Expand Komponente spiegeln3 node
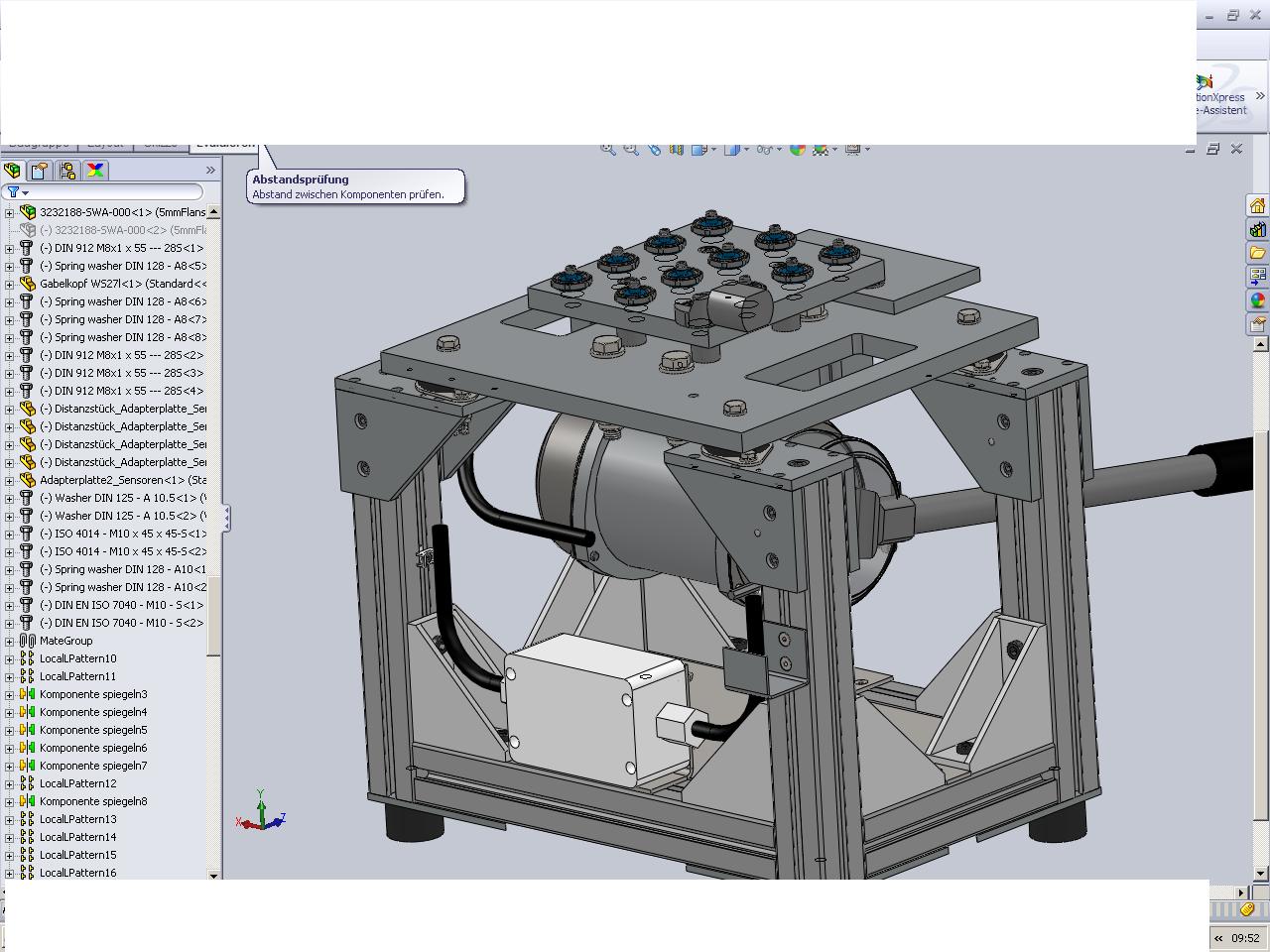This screenshot has width=1270, height=952. (x=10, y=694)
